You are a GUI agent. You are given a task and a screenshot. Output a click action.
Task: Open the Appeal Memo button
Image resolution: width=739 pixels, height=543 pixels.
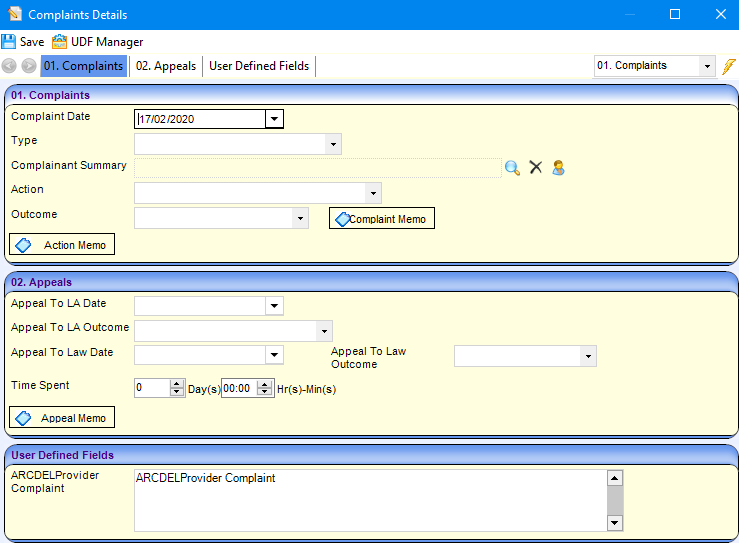coord(62,417)
